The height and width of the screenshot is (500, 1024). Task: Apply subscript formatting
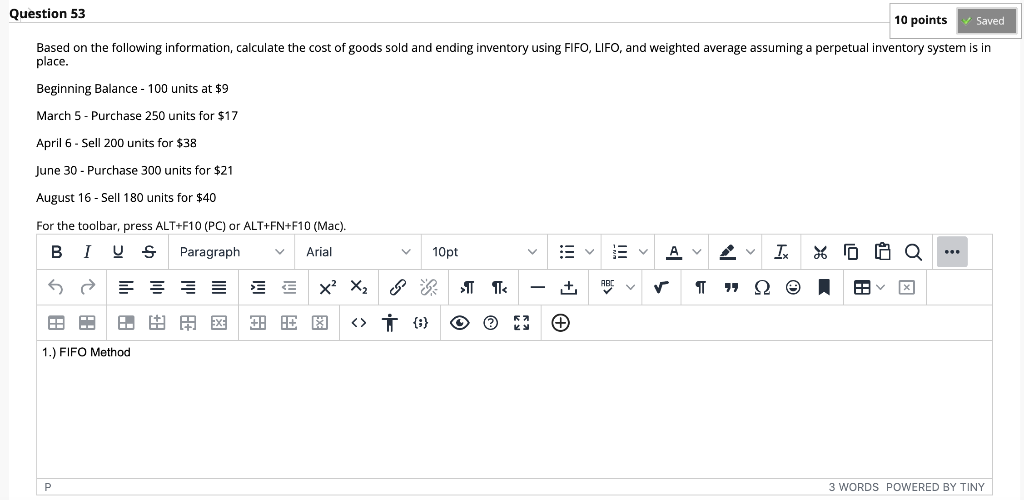click(359, 287)
